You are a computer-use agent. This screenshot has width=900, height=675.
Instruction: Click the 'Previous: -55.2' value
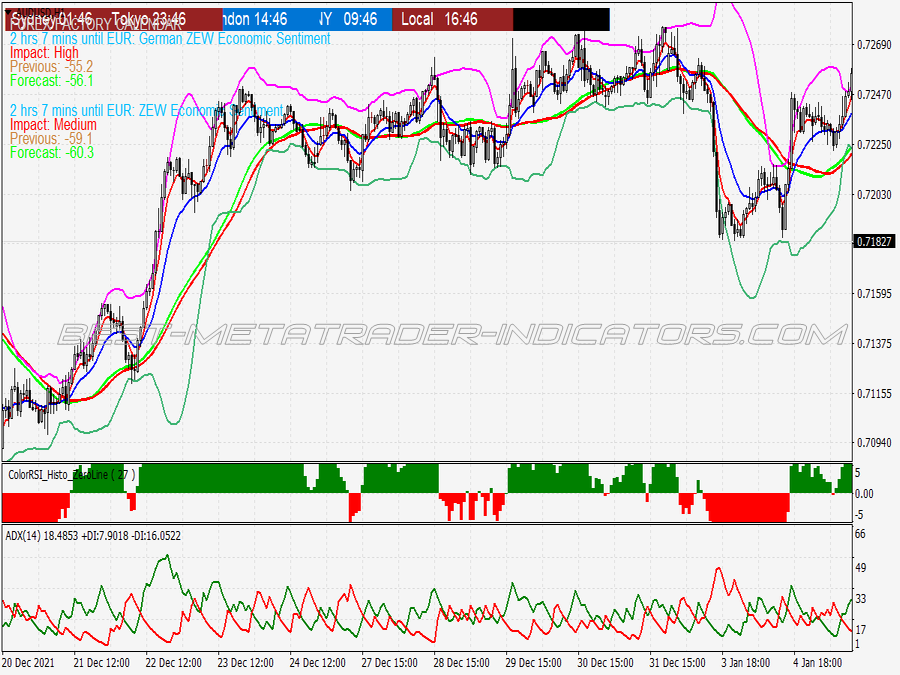coord(51,67)
